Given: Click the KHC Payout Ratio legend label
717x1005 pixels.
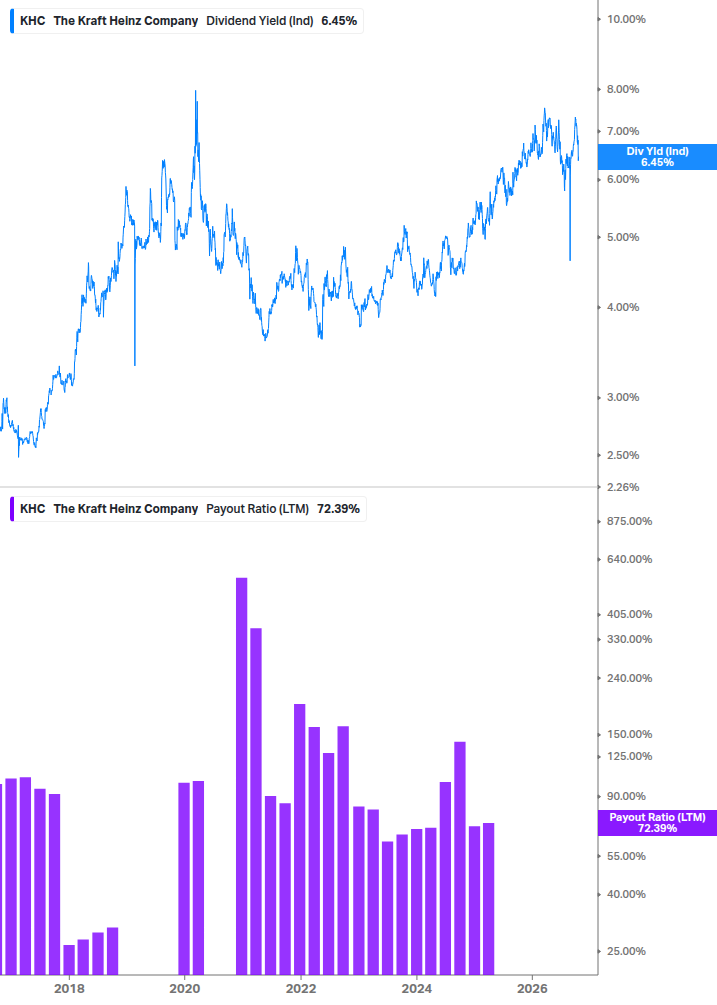Looking at the screenshot, I should 190,509.
